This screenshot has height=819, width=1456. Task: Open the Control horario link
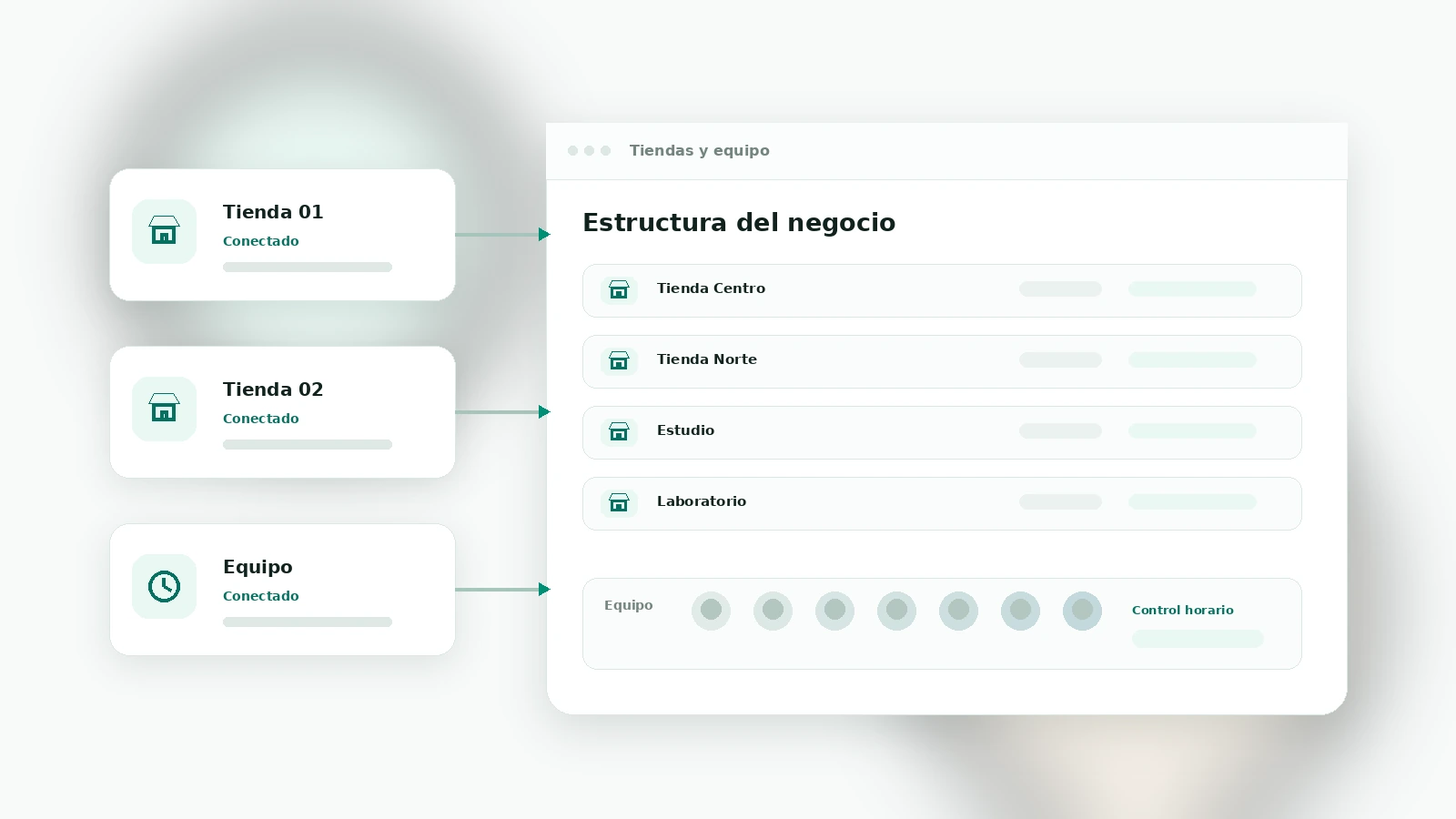click(1183, 610)
